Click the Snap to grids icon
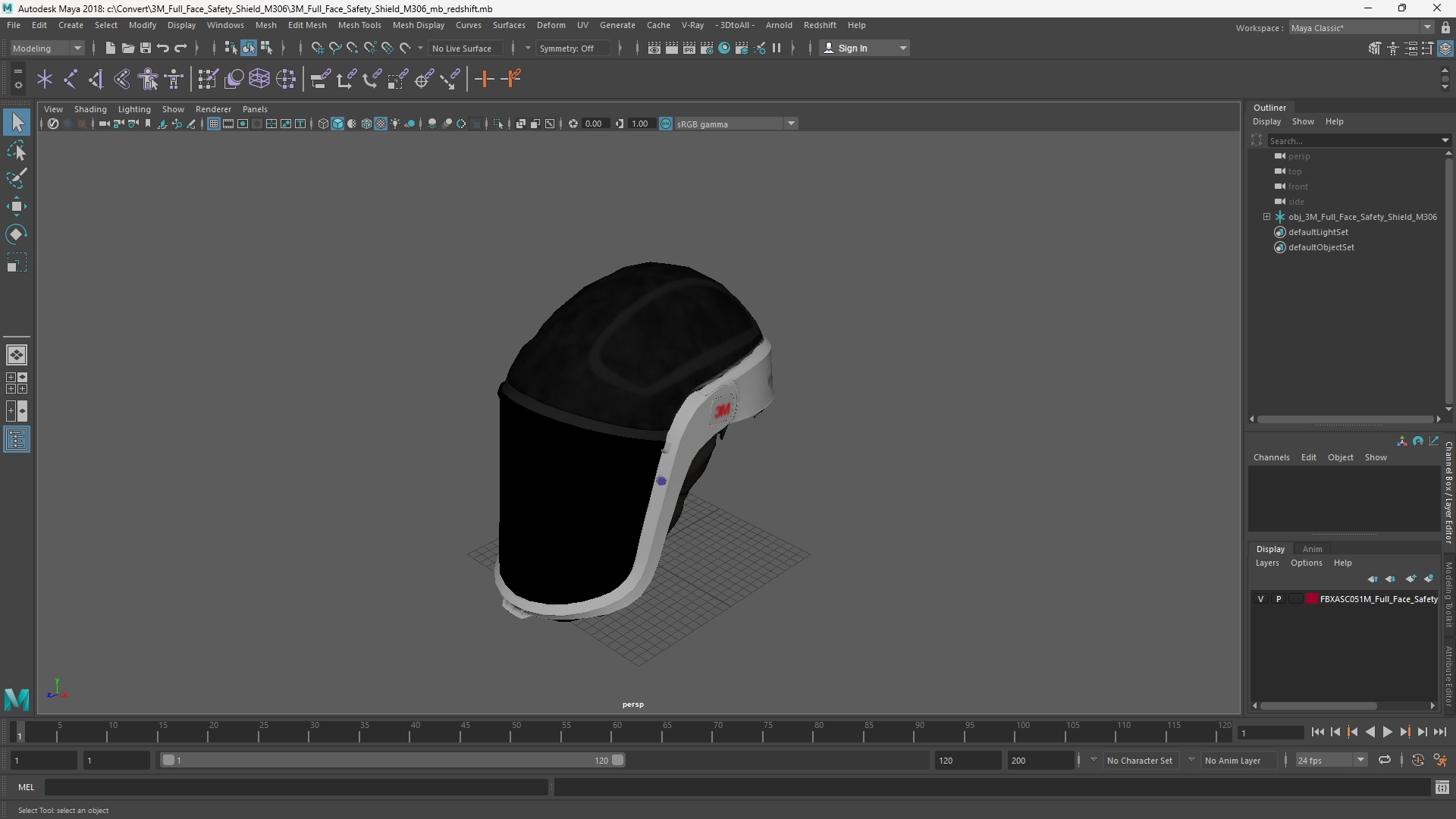The width and height of the screenshot is (1456, 819). tap(318, 48)
